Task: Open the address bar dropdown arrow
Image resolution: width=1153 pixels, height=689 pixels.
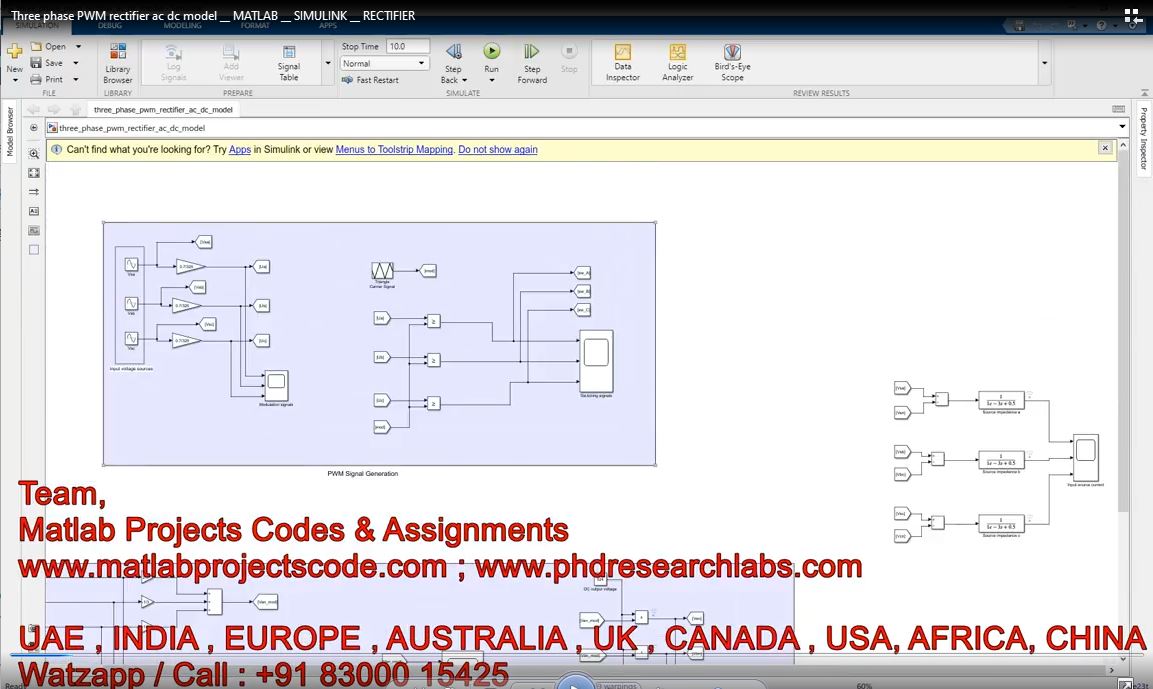Action: click(x=1122, y=126)
